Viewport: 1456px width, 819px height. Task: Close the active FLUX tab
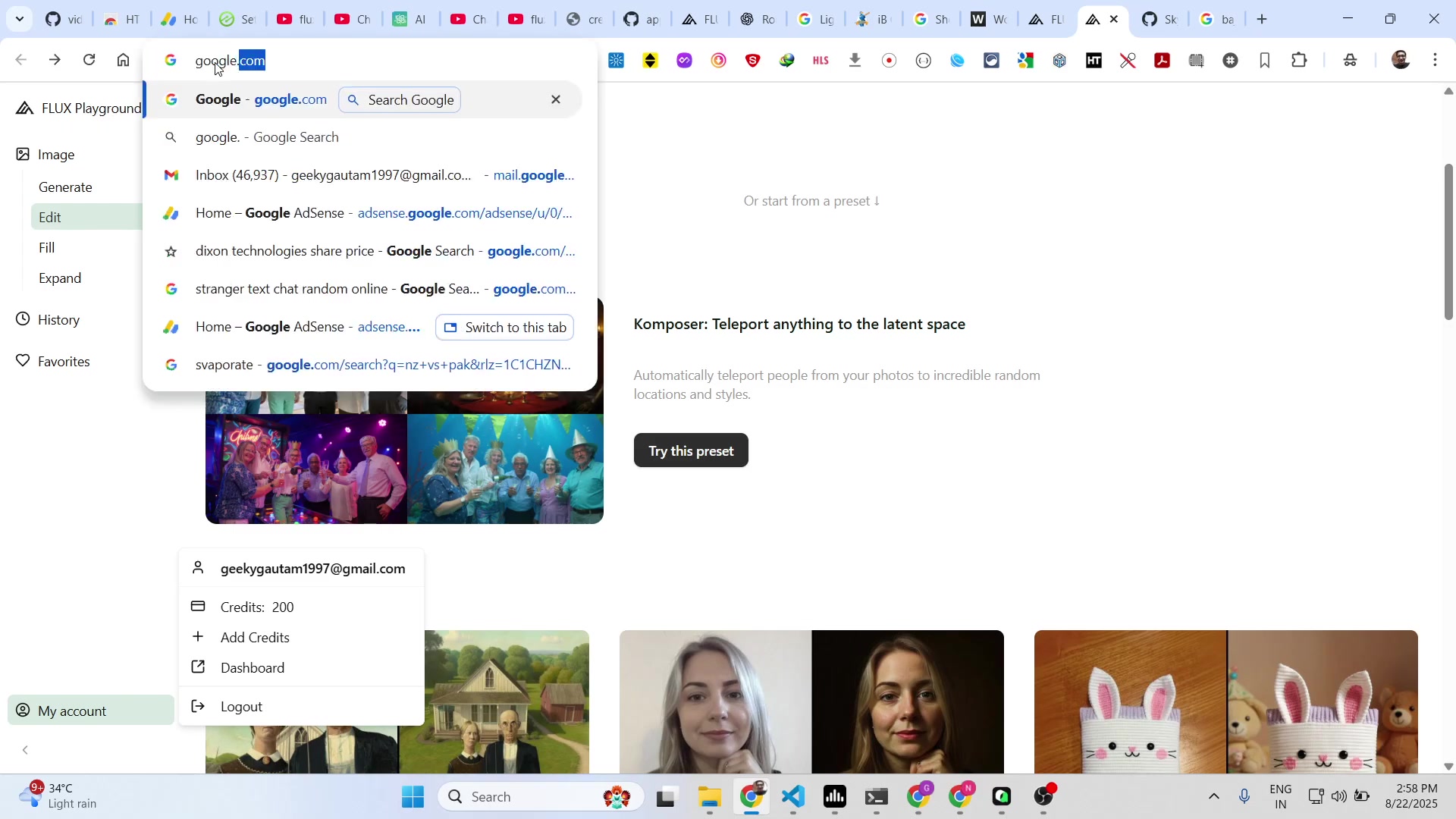point(1114,20)
